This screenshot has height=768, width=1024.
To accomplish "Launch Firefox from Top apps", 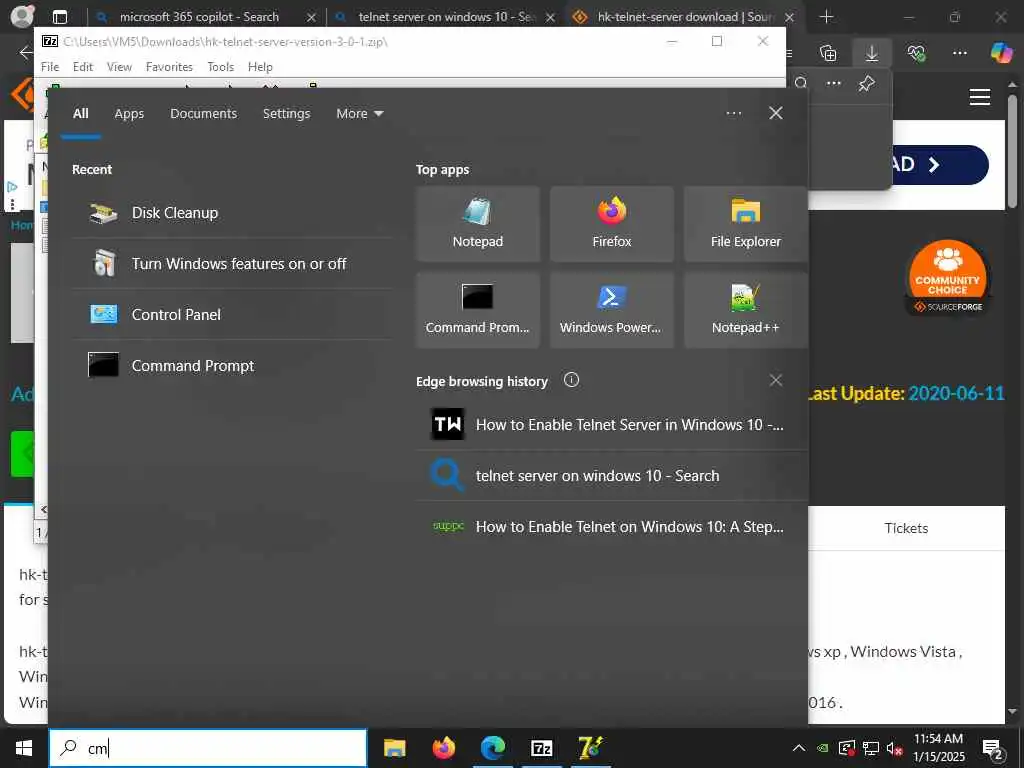I will [x=612, y=224].
